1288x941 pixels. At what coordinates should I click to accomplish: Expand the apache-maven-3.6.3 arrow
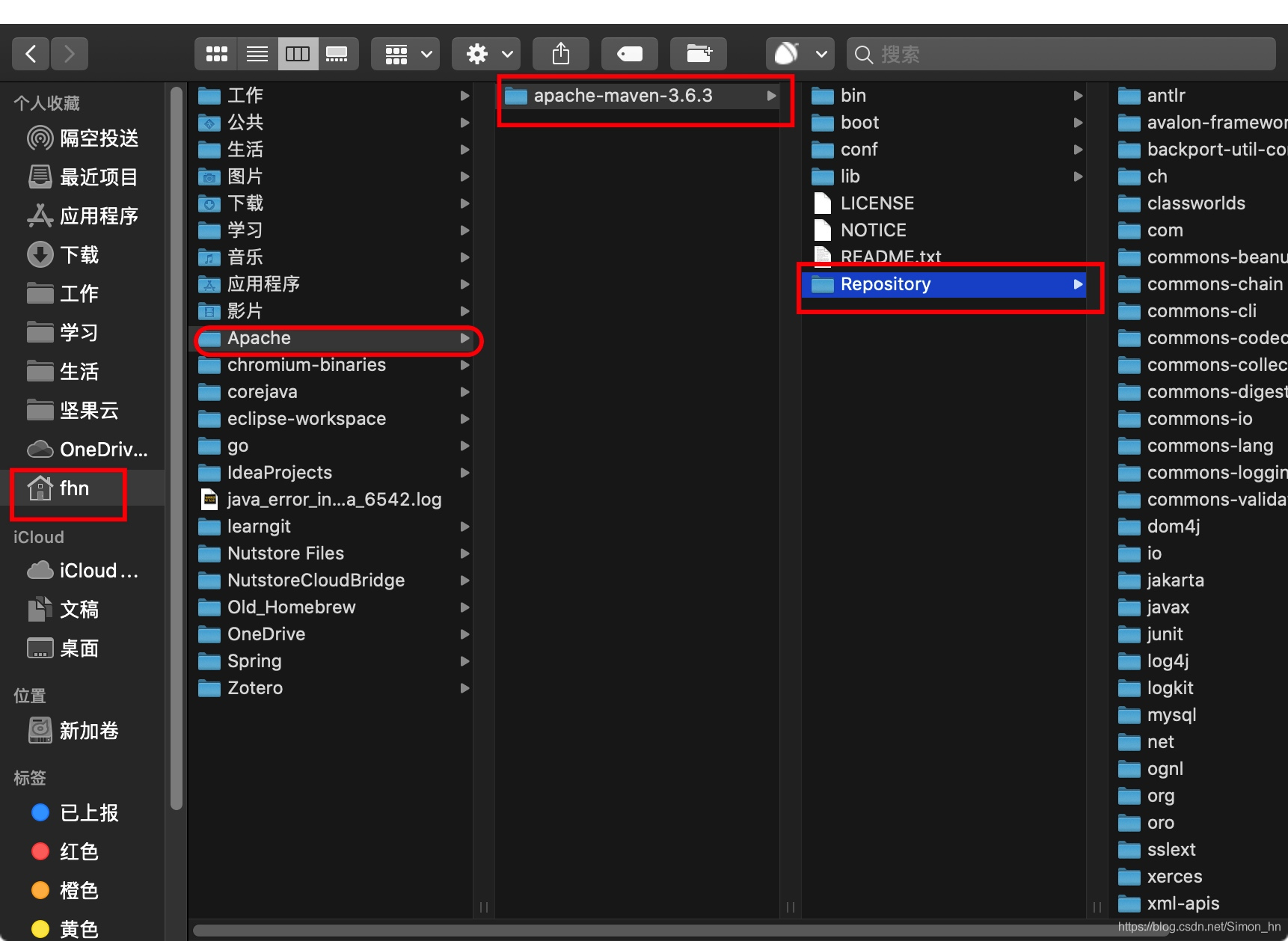coord(771,96)
